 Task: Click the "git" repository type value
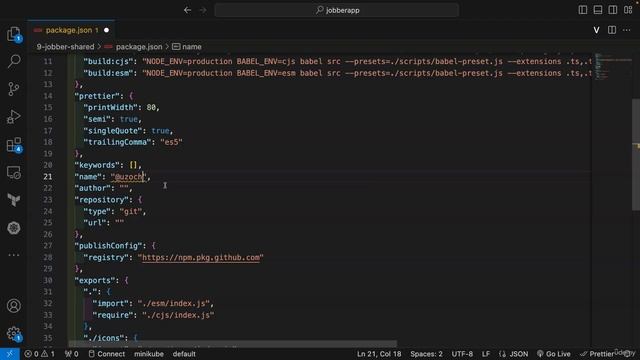131,211
